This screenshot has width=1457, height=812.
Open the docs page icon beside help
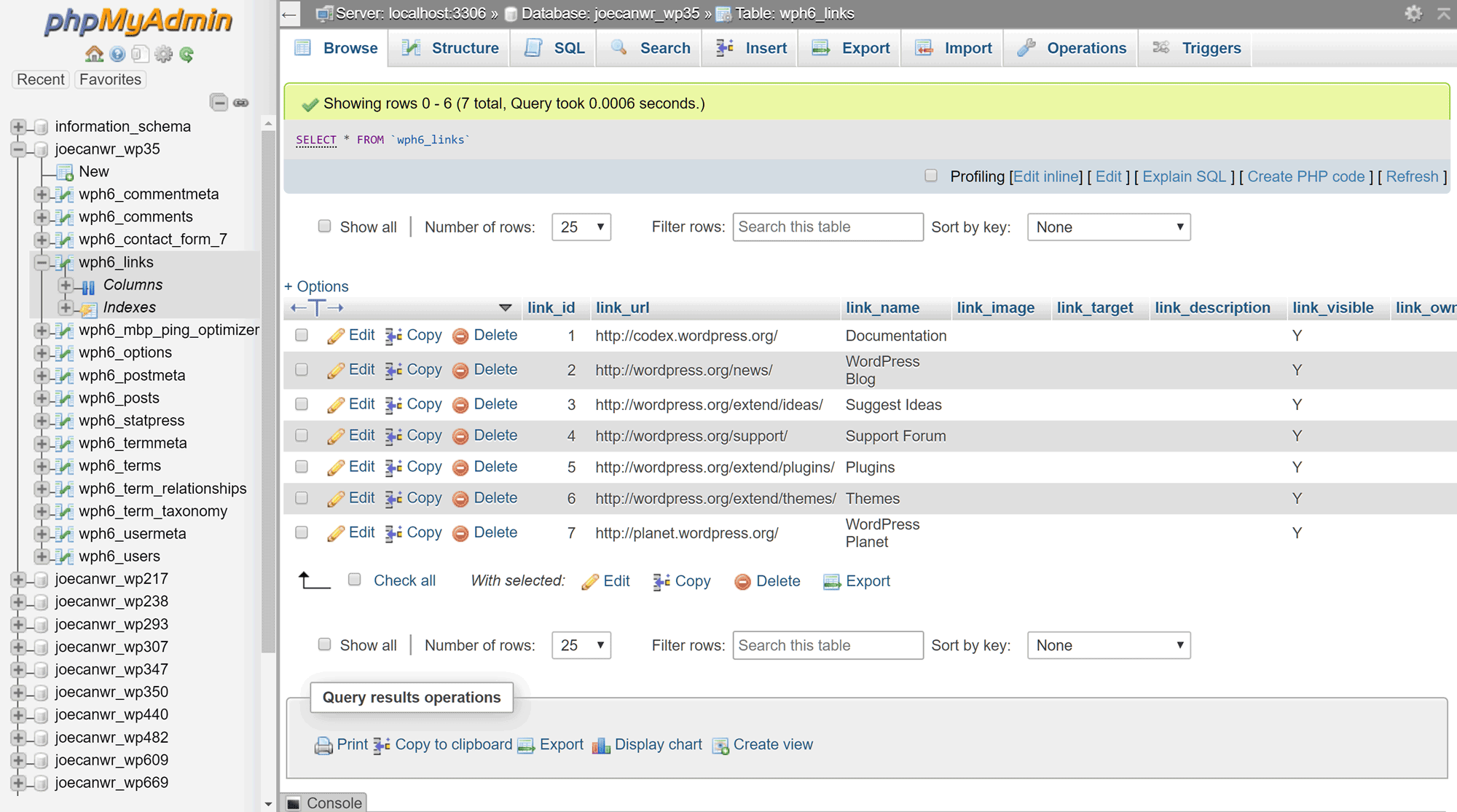141,54
